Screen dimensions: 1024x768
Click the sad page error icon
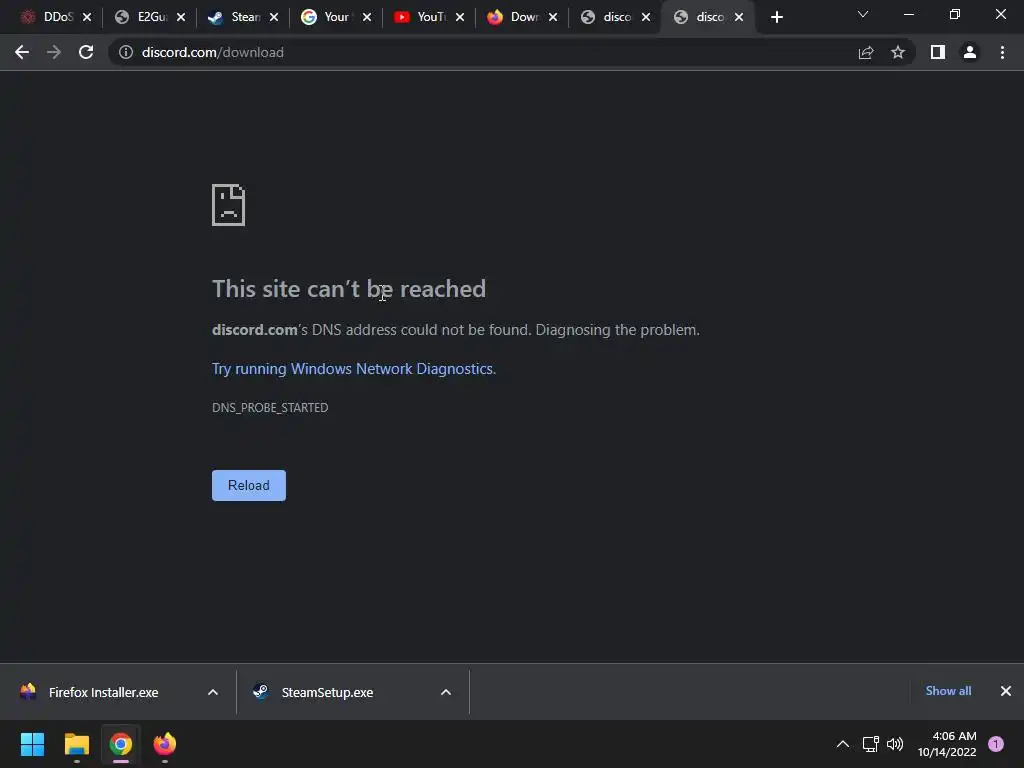click(x=229, y=205)
